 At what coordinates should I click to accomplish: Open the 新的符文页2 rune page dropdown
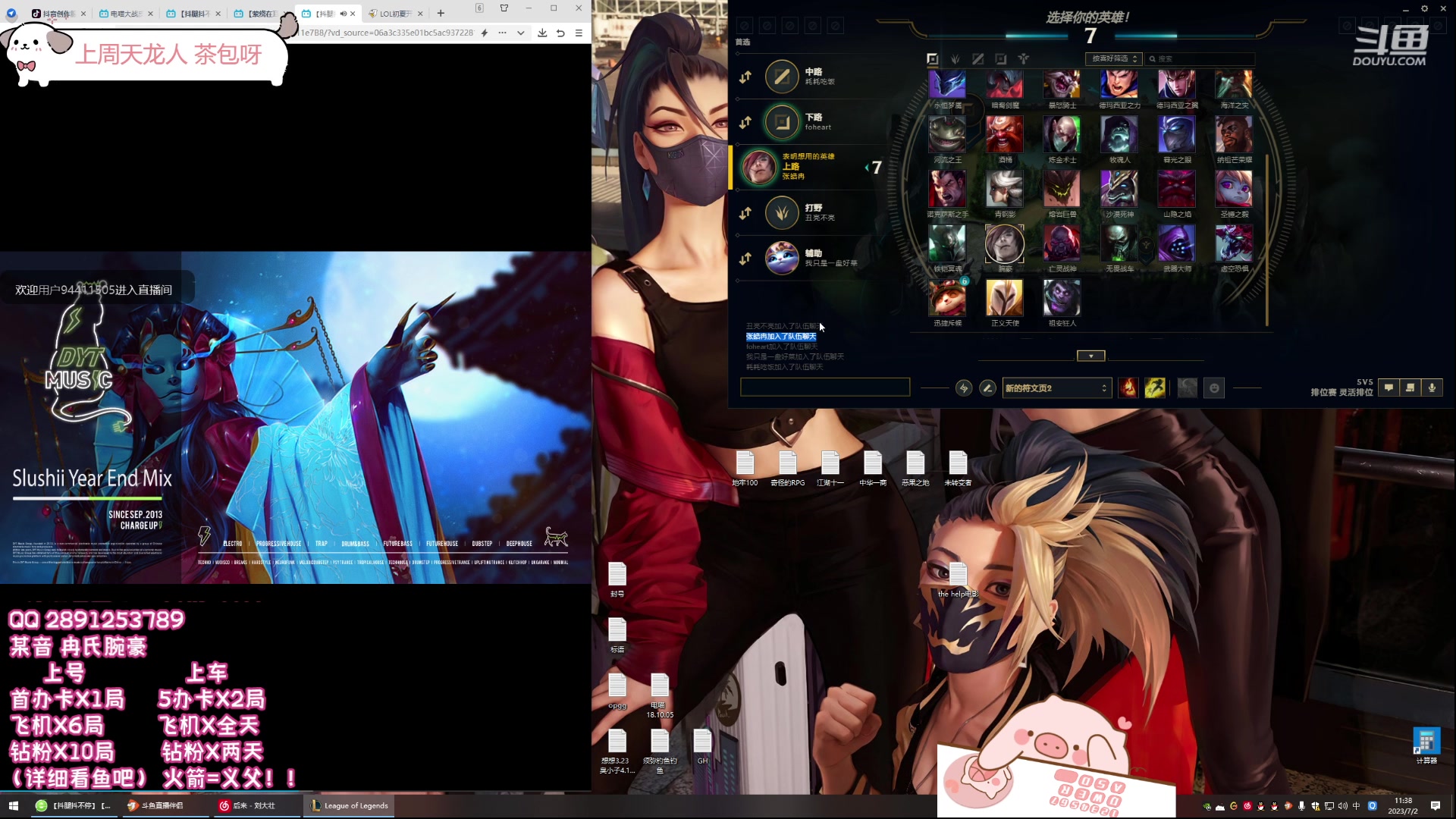[x=1057, y=388]
